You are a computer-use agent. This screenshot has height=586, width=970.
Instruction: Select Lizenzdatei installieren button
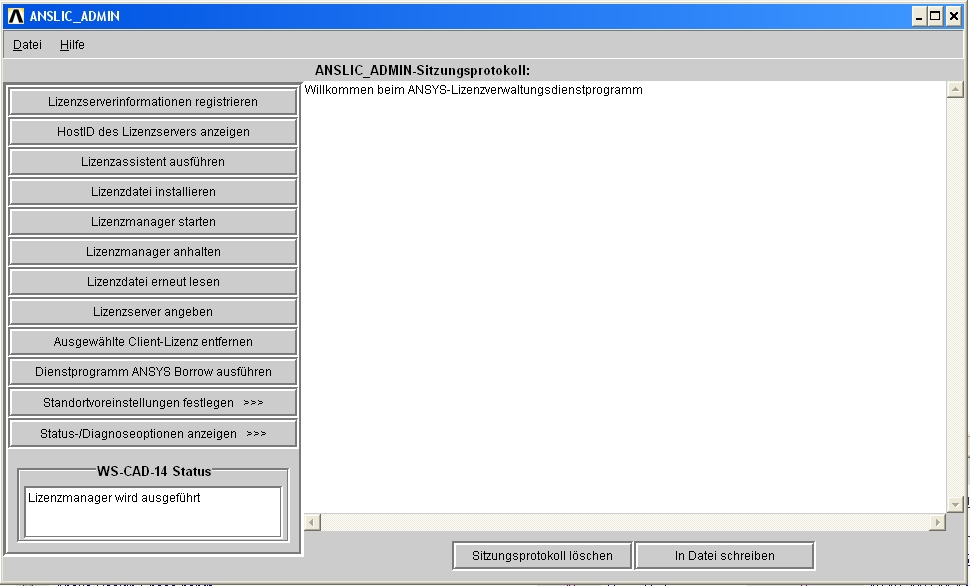point(153,192)
